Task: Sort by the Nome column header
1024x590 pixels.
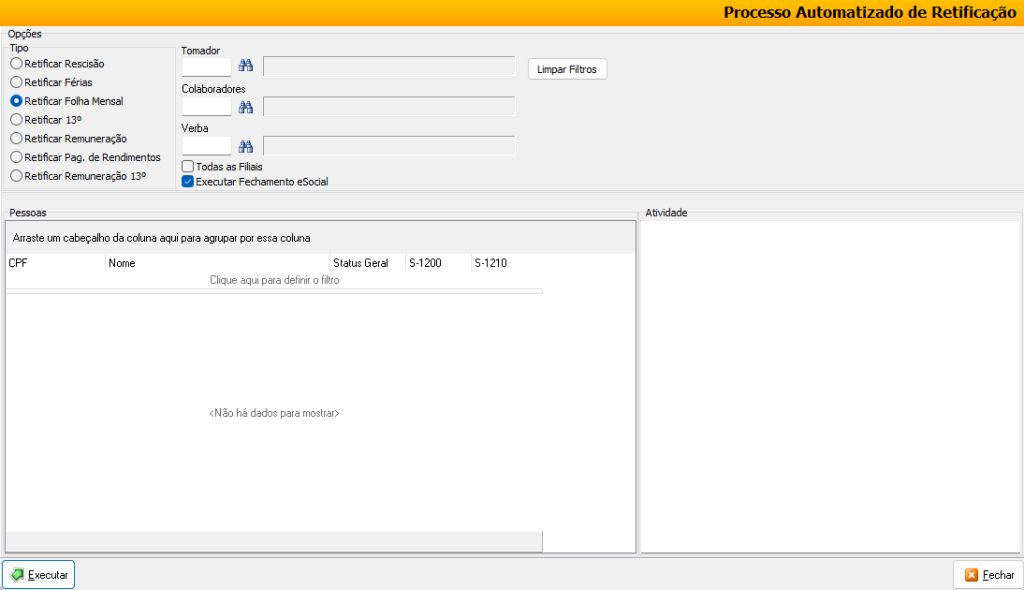Action: (x=216, y=264)
